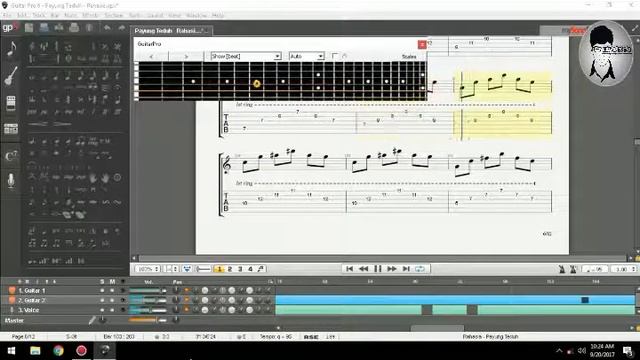This screenshot has width=640, height=360.
Task: Rewind to the previous bar
Action: click(363, 269)
